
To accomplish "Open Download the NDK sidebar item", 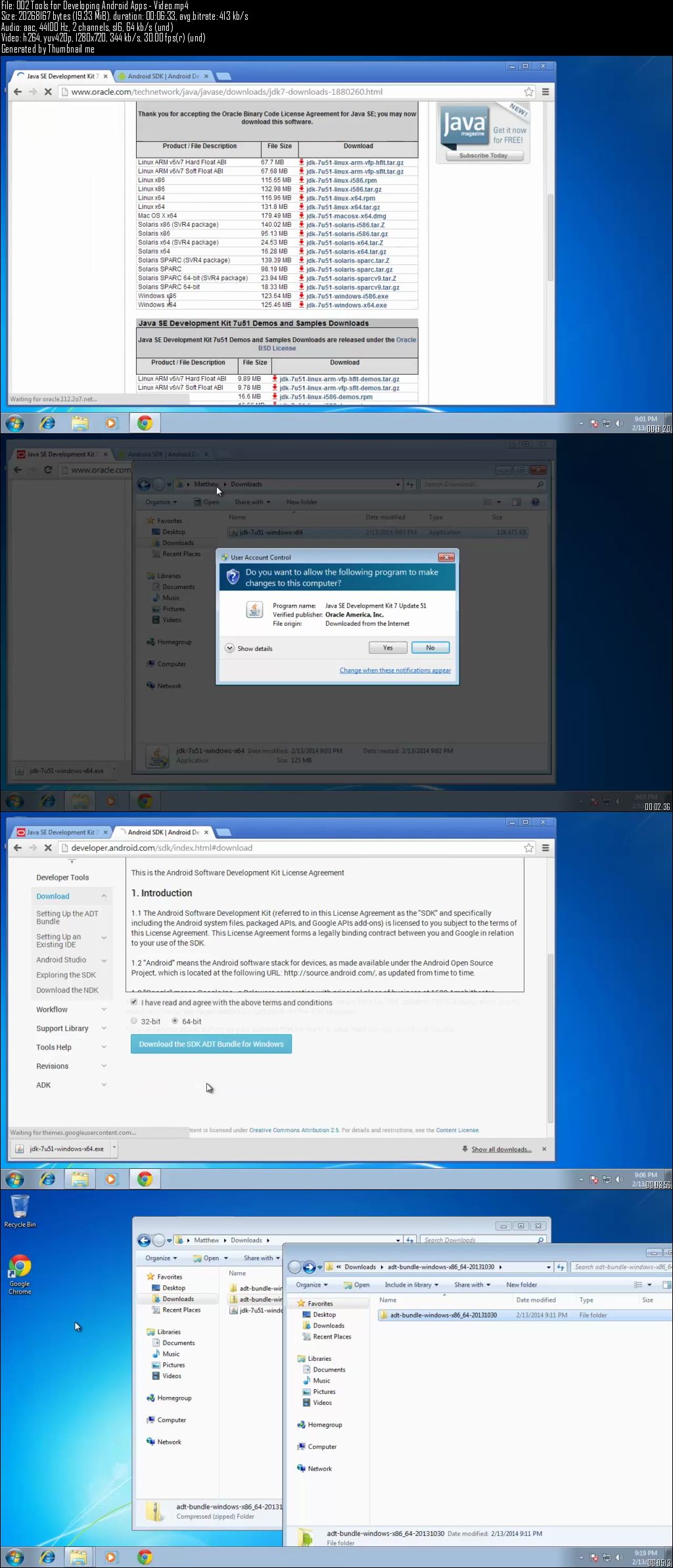I will tap(67, 990).
